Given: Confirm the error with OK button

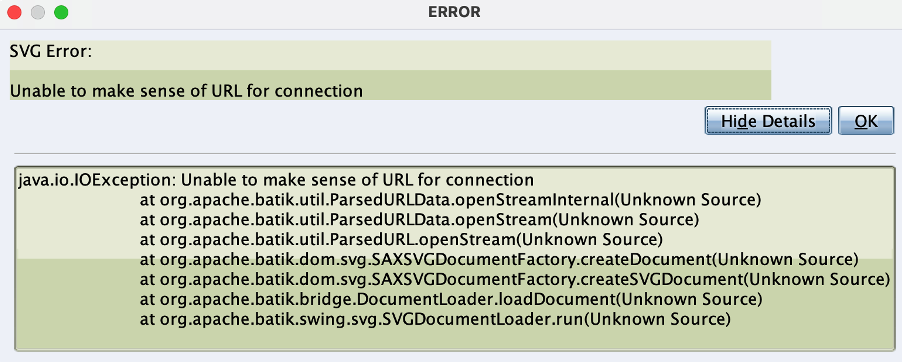Looking at the screenshot, I should point(866,121).
